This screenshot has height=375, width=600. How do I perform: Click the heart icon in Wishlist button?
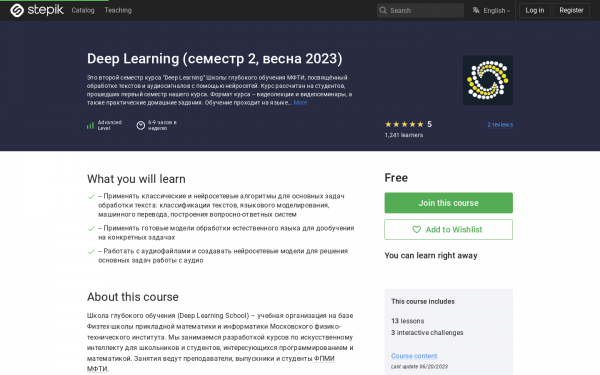(416, 230)
